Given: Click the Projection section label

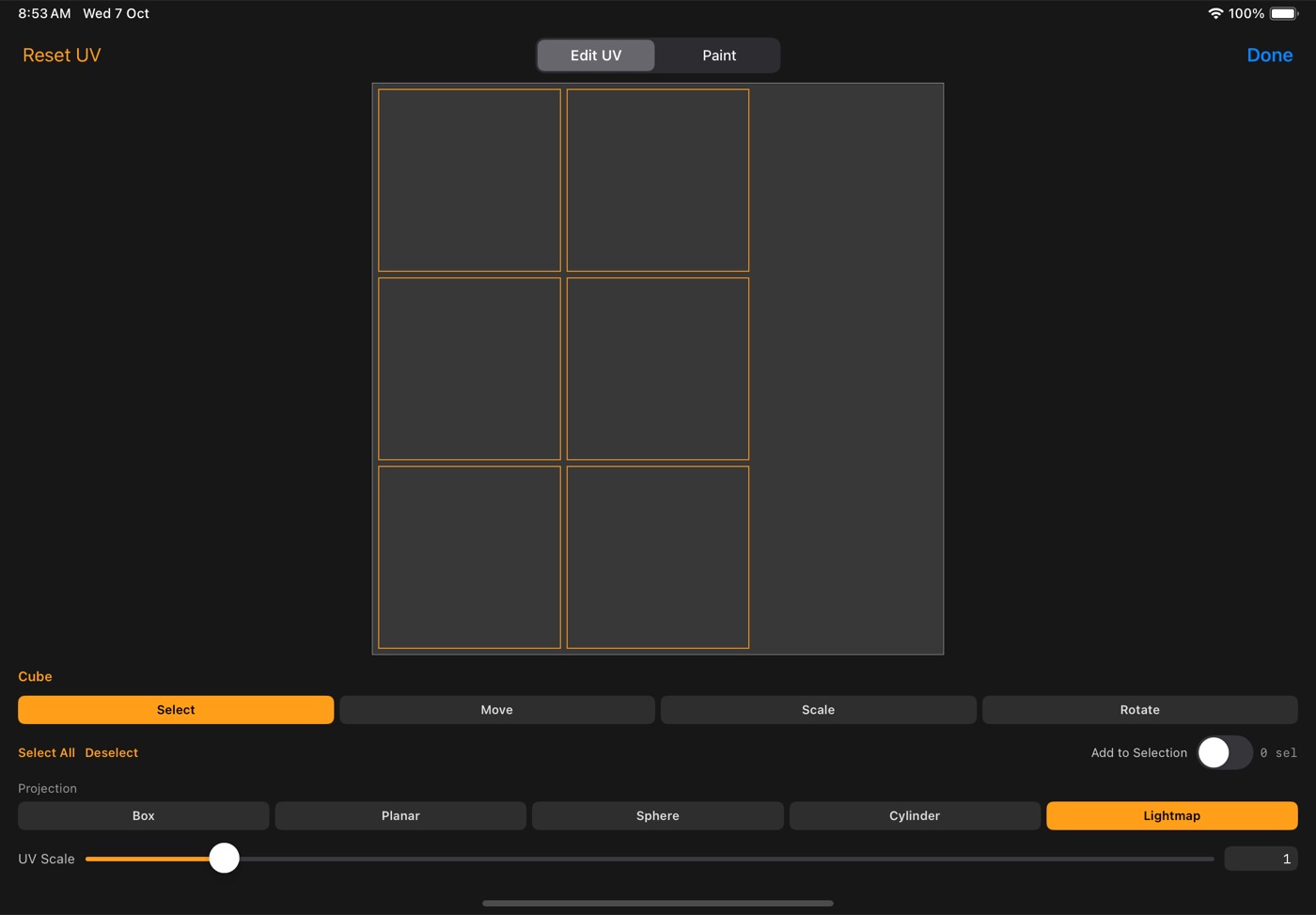Looking at the screenshot, I should coord(47,788).
